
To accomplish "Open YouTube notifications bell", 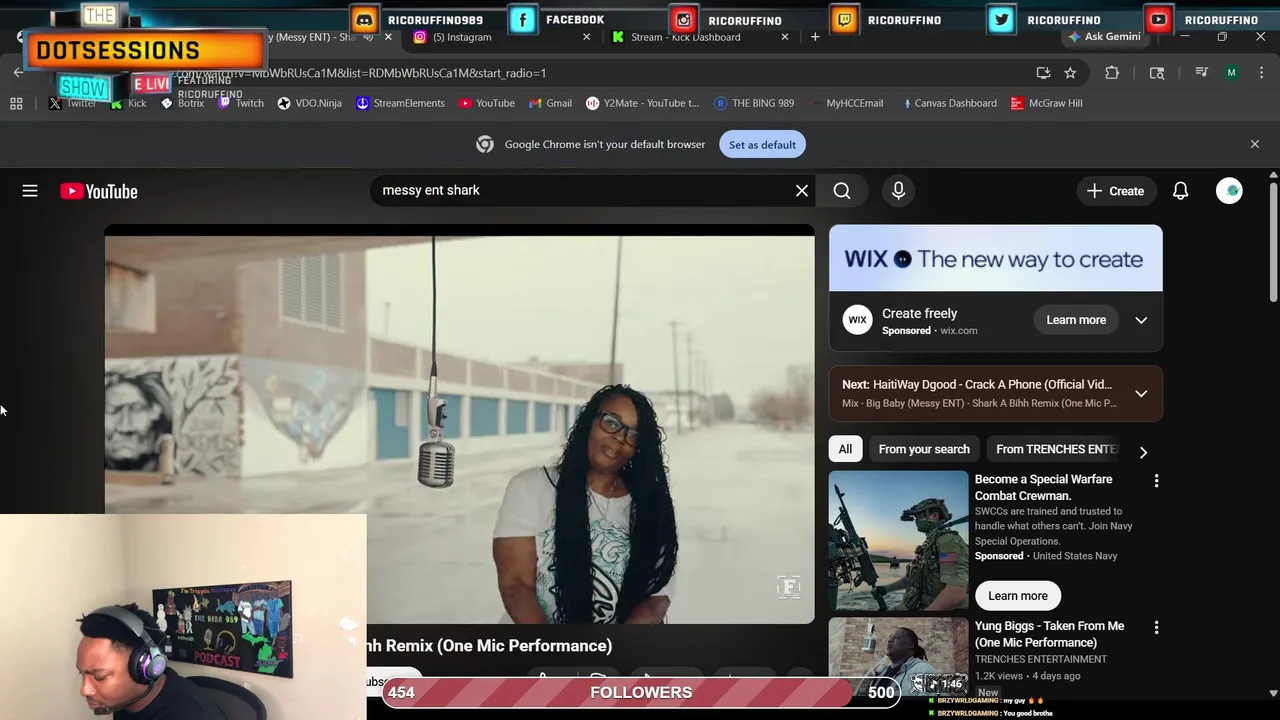I will coord(1180,191).
